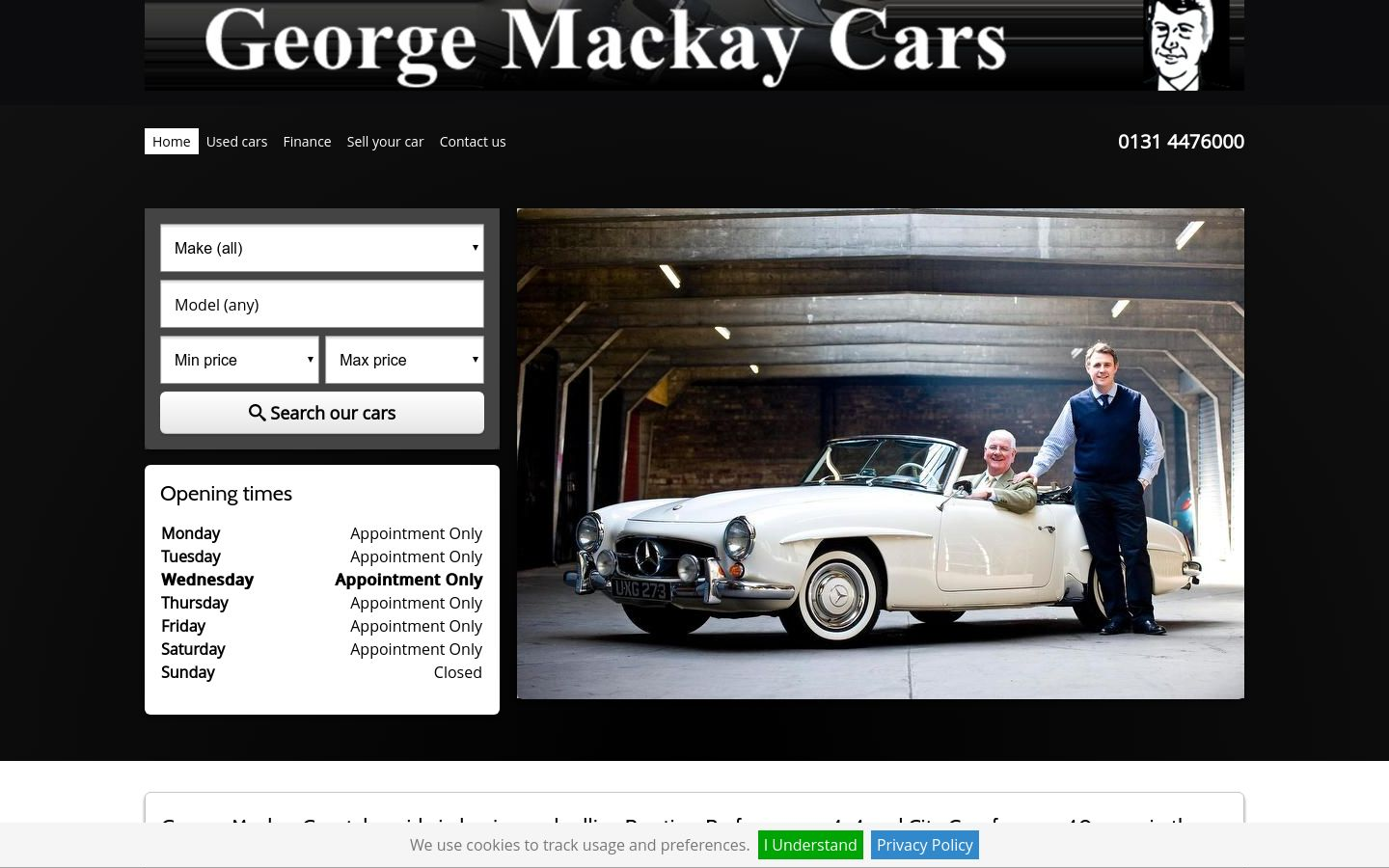The image size is (1389, 868).
Task: Navigate to Sell your car
Action: pos(385,142)
